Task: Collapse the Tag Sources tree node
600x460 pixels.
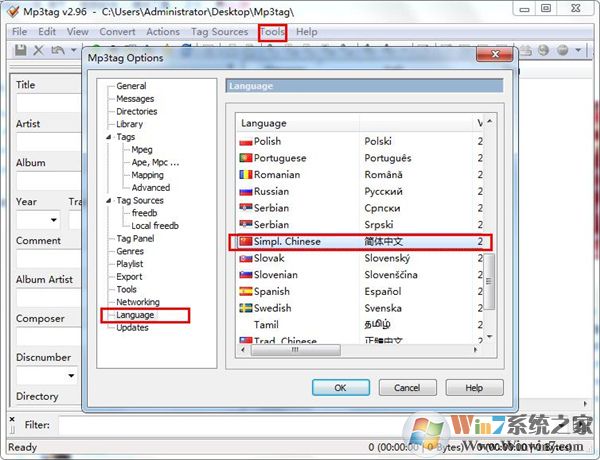Action: pos(108,200)
